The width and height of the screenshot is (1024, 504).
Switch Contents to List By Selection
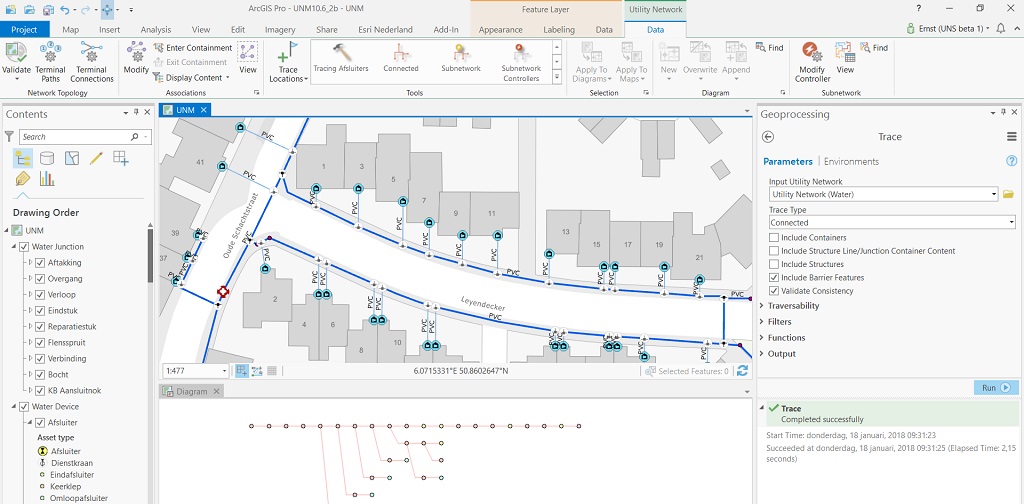point(72,157)
